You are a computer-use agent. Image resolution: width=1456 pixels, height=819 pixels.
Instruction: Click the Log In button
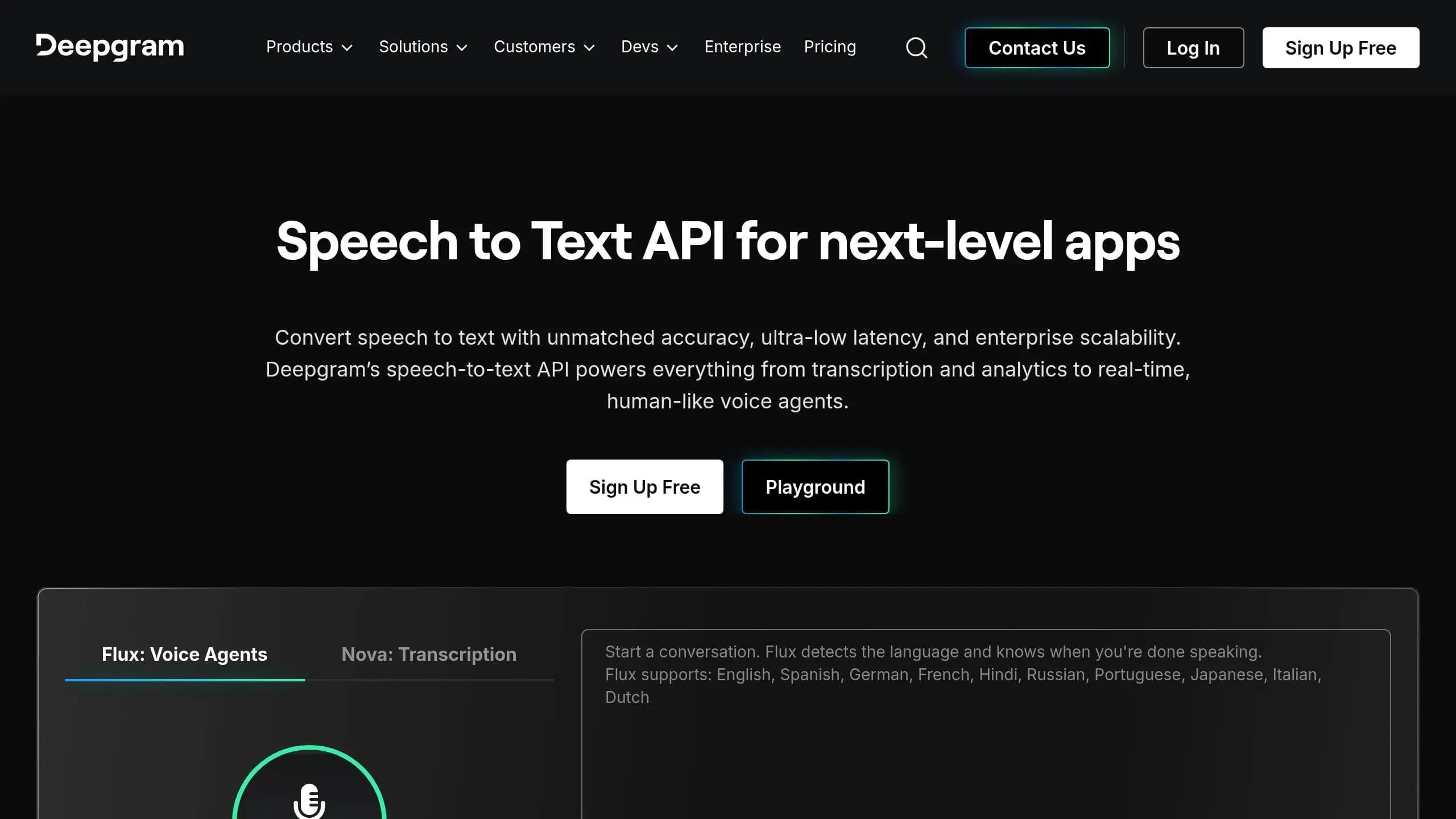[x=1193, y=48]
